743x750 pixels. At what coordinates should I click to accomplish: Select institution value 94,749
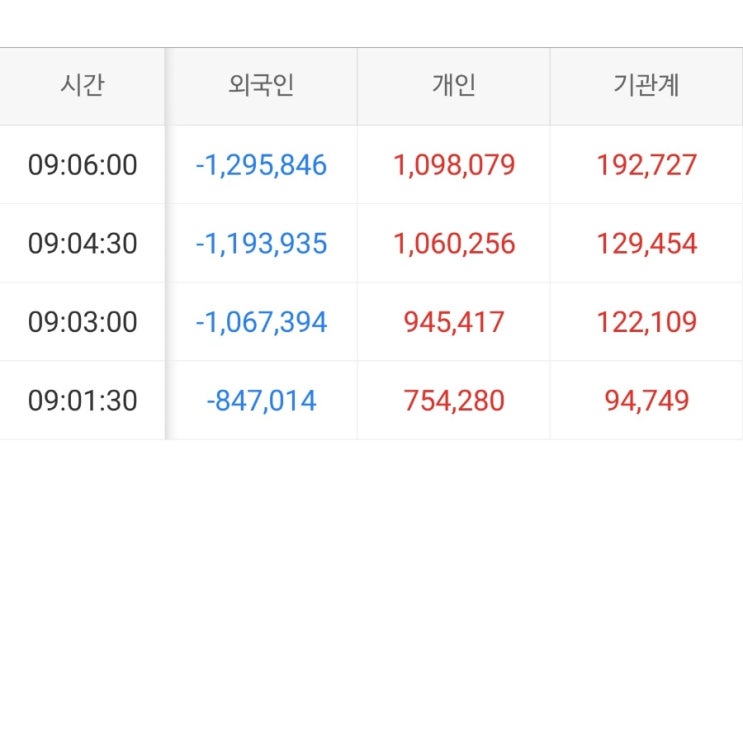click(646, 400)
